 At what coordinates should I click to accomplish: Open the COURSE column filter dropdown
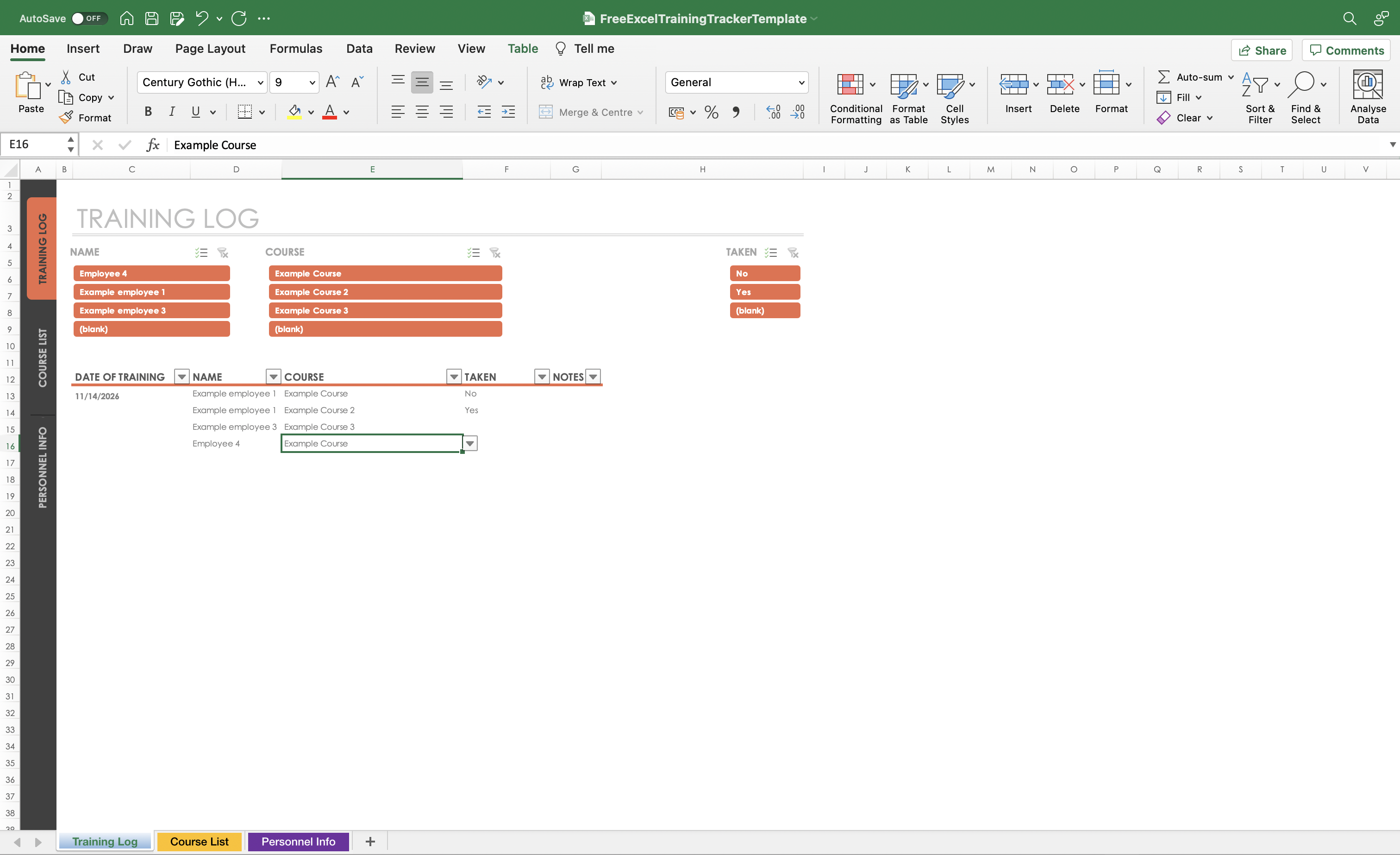click(453, 377)
